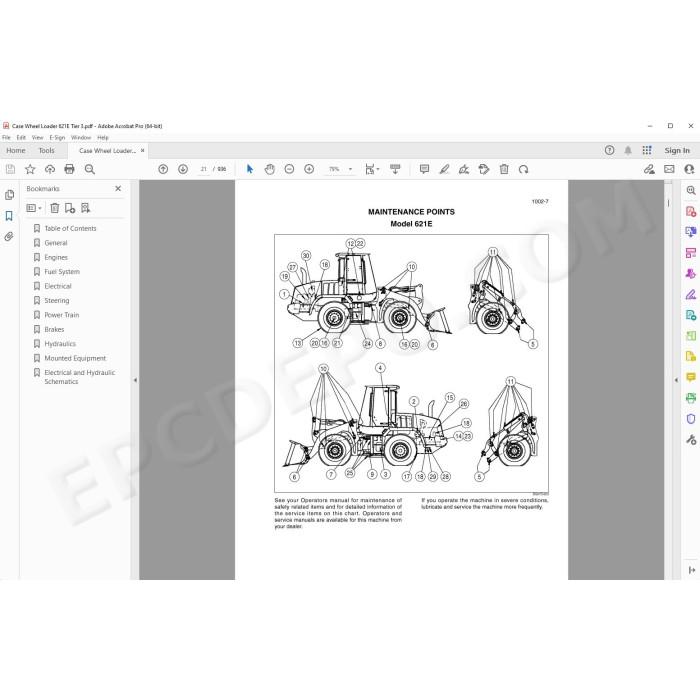Zoom in with the plus icon
This screenshot has height=700, width=700.
309,169
